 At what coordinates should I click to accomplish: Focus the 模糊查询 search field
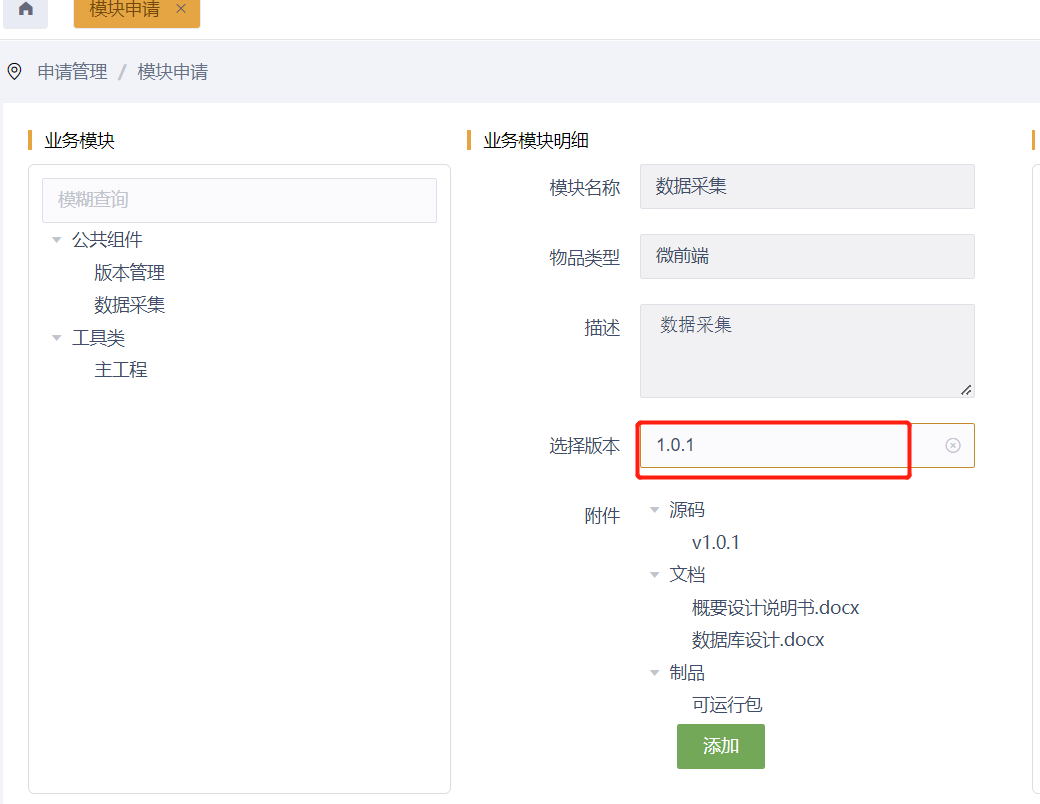(x=239, y=200)
